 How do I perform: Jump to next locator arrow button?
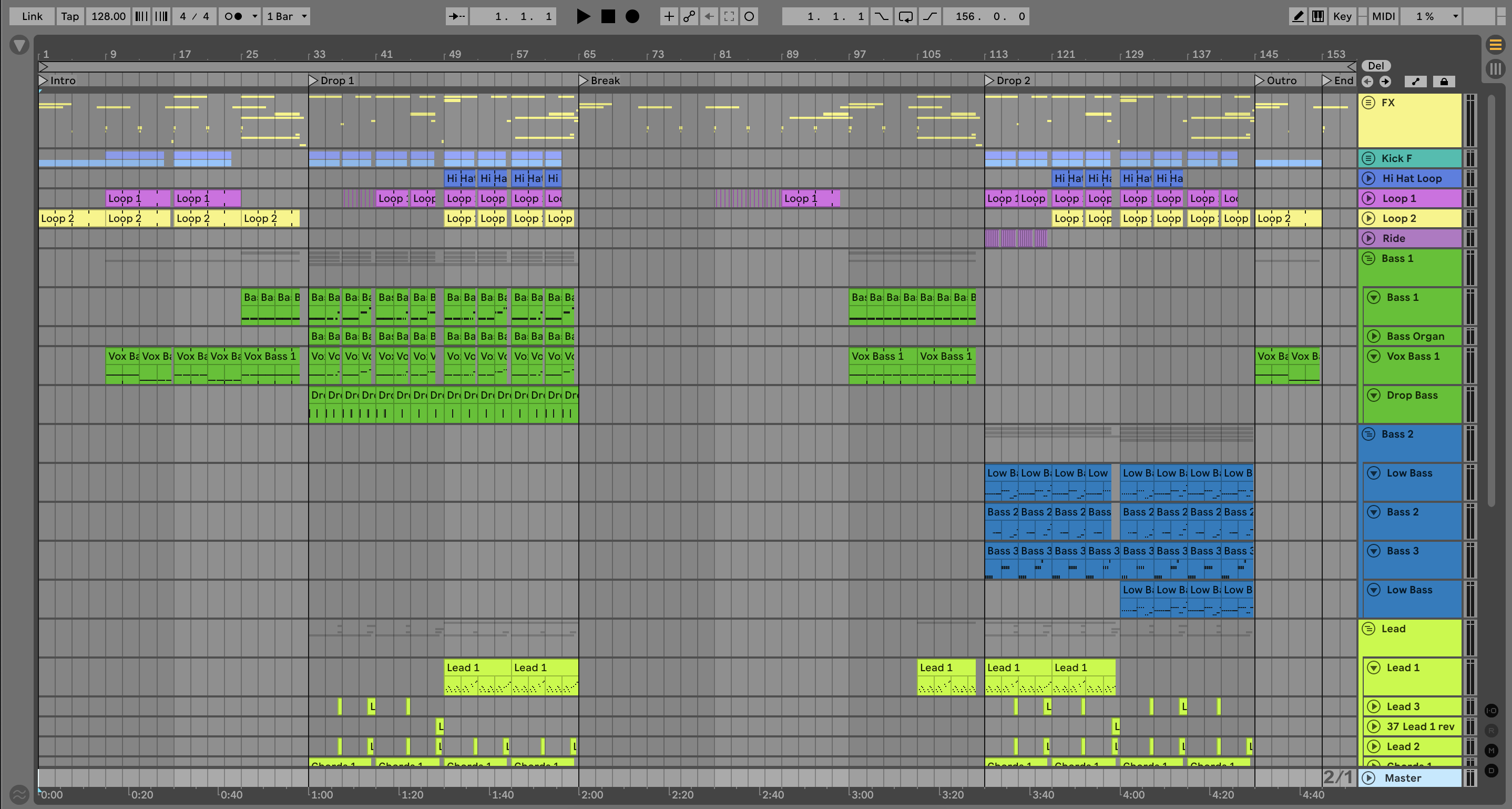[x=1385, y=82]
